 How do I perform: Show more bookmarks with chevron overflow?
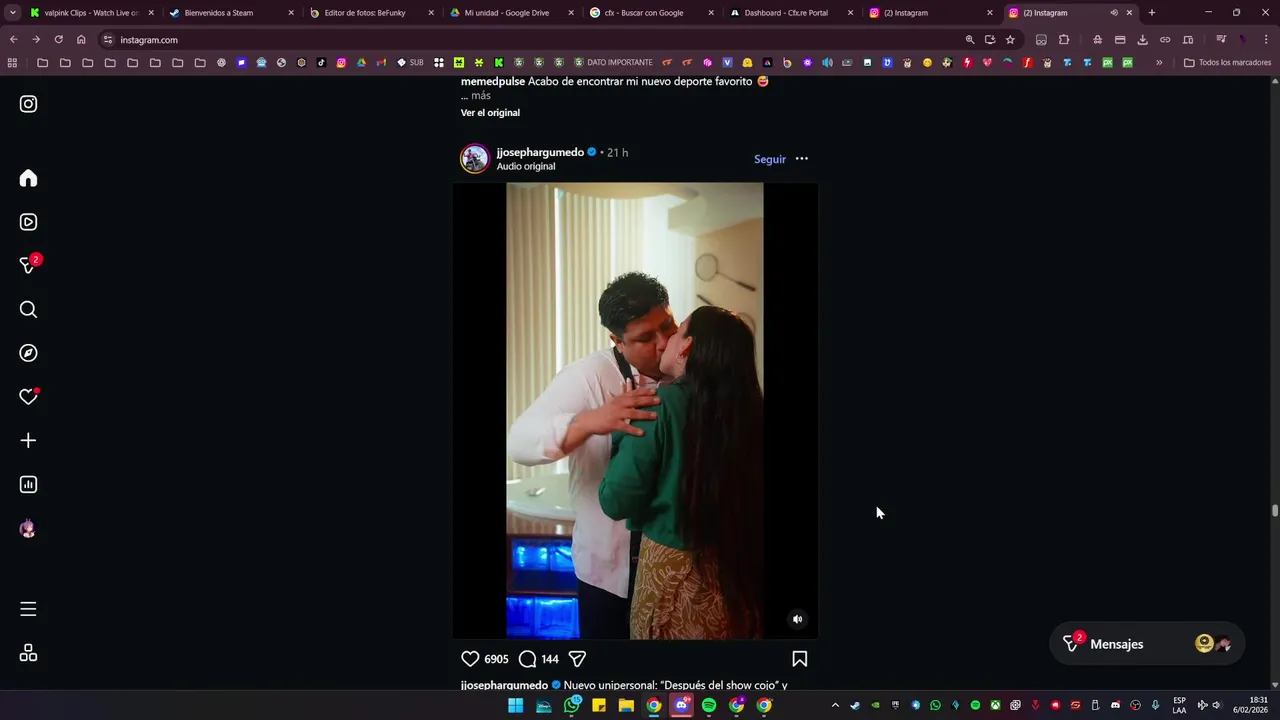pos(1159,62)
